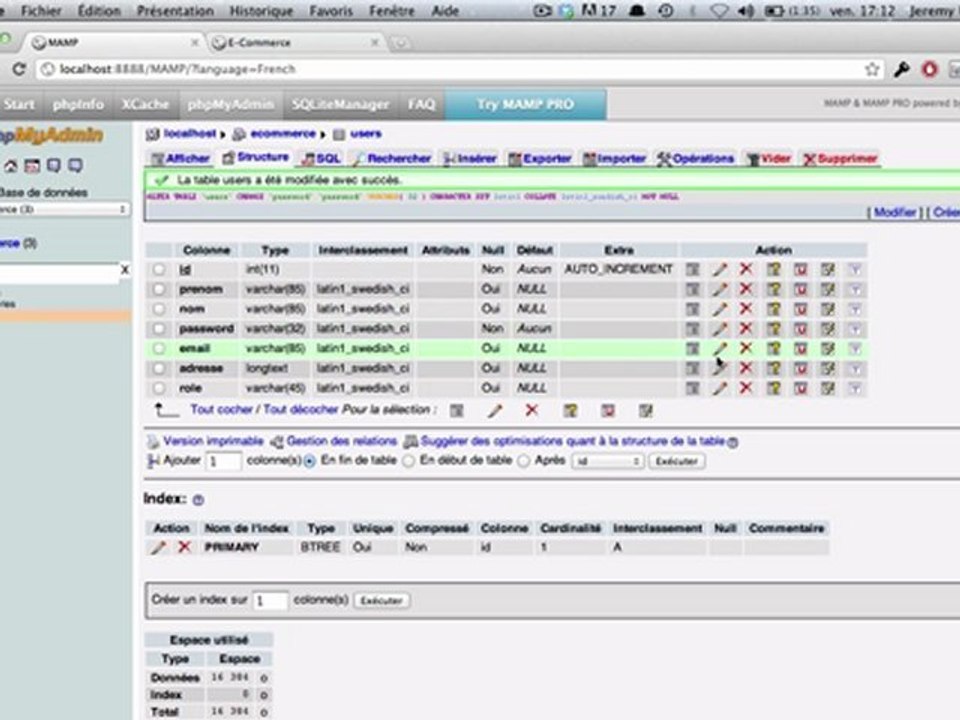
Task: Click the Modifier link for SQL query
Action: click(894, 212)
